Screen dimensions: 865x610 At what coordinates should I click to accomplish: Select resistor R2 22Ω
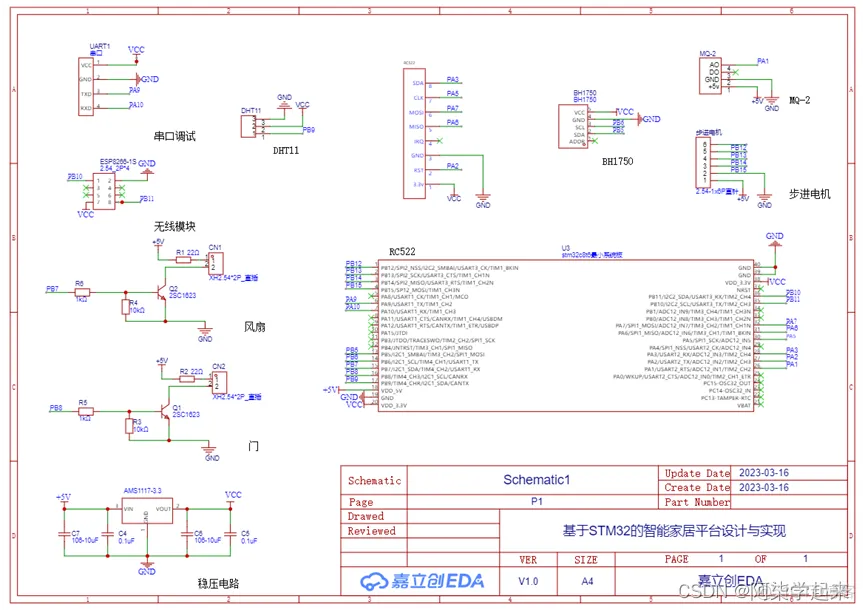[187, 379]
